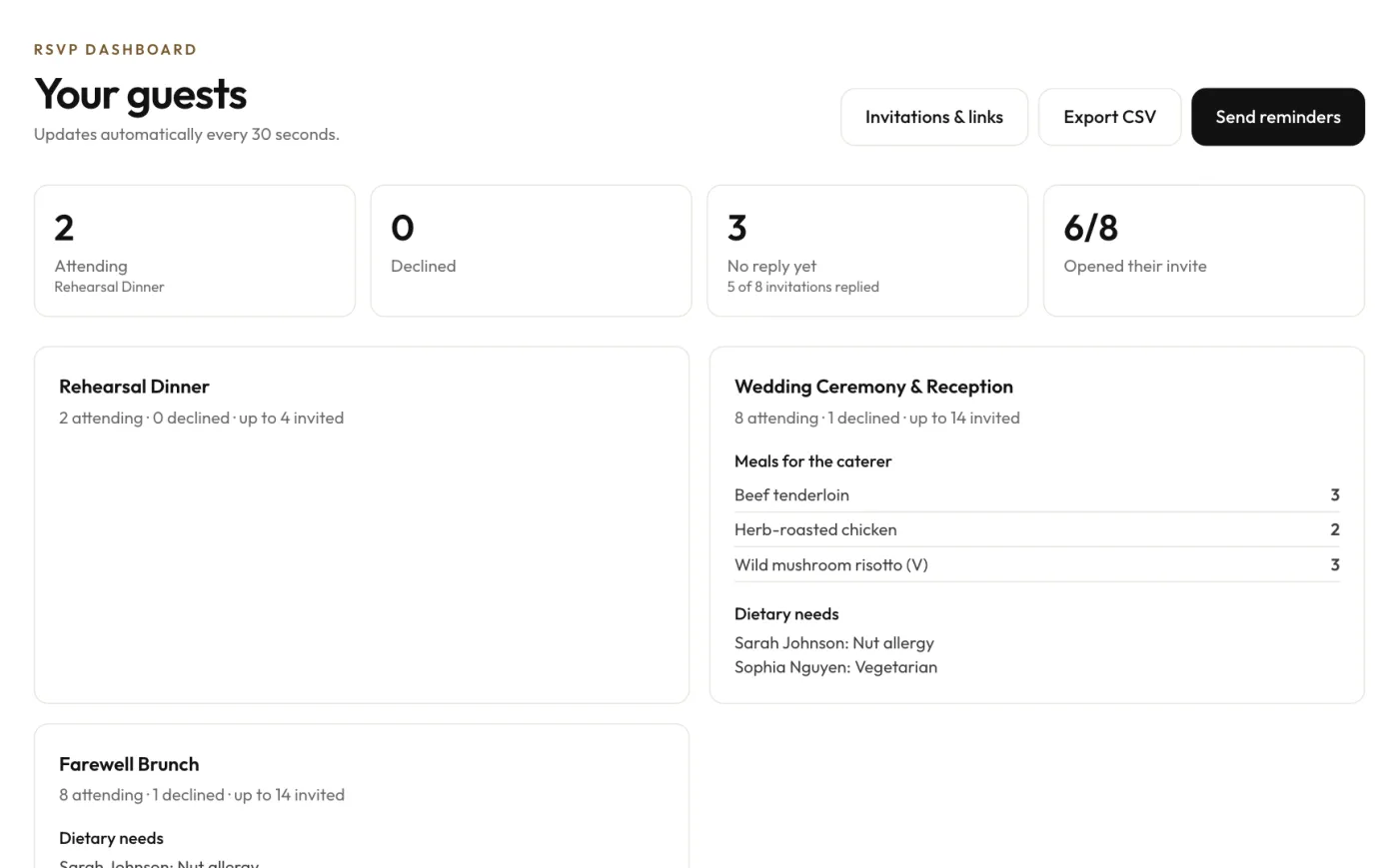Screen dimensions: 1399x868
Task: Click the 'No reply yet' label
Action: point(771,266)
